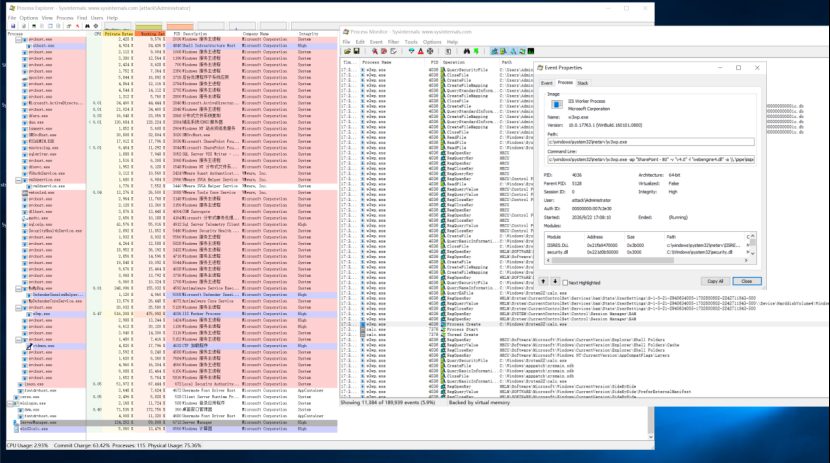830x463 pixels.
Task: Click the previous event up arrow button
Action: pos(543,282)
